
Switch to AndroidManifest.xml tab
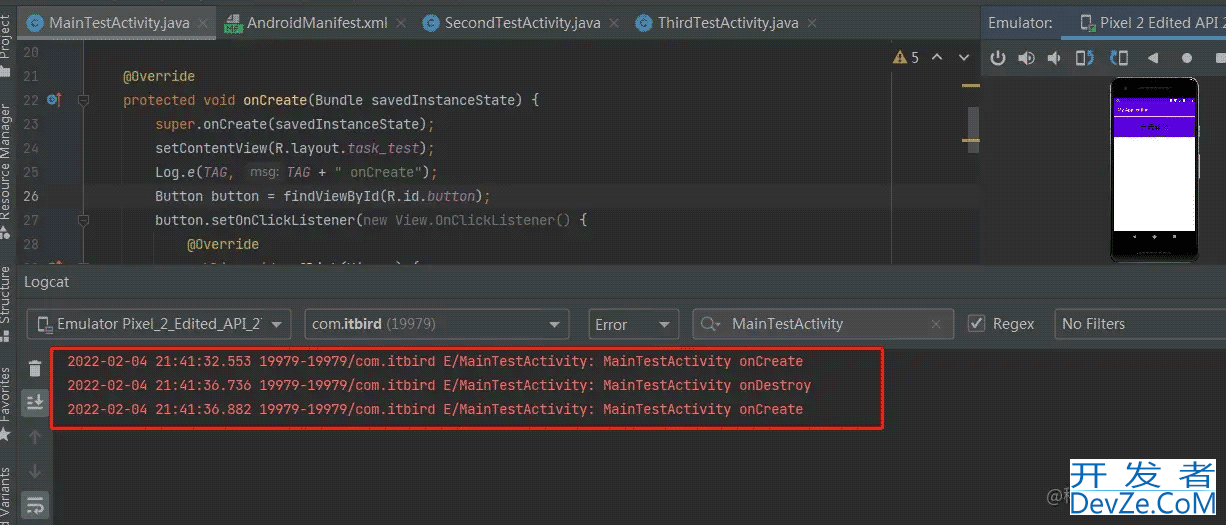(x=317, y=22)
